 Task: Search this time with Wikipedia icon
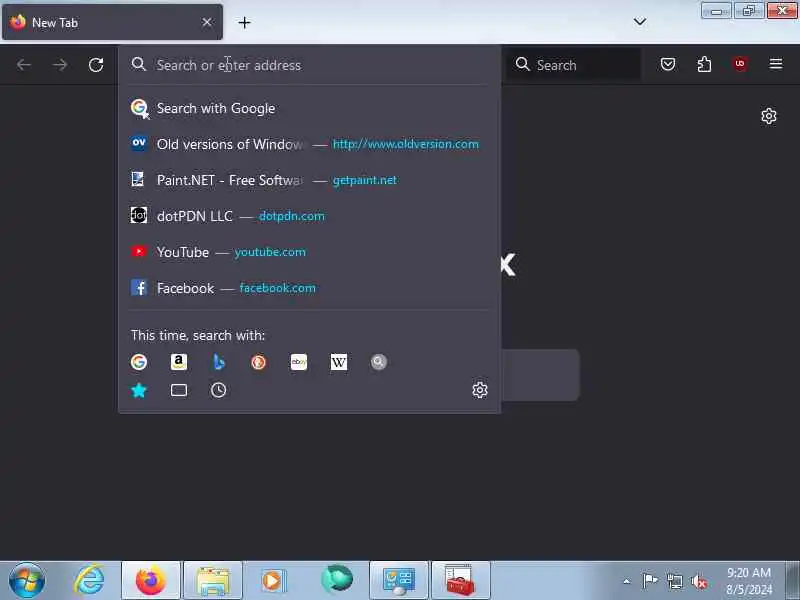[339, 362]
